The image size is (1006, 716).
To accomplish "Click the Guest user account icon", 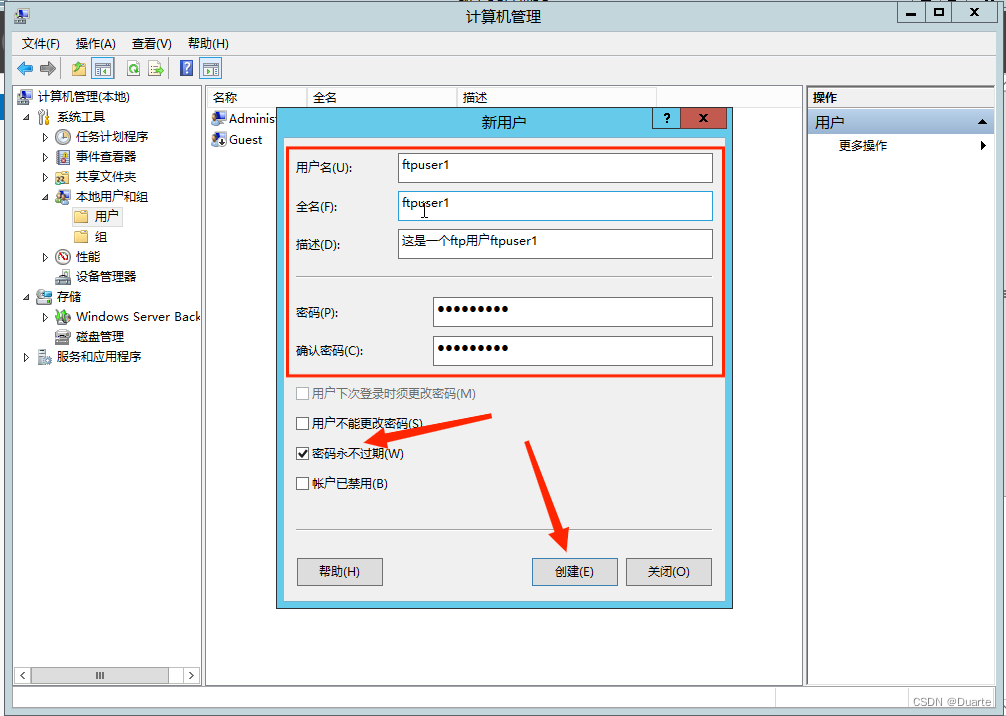I will point(219,139).
